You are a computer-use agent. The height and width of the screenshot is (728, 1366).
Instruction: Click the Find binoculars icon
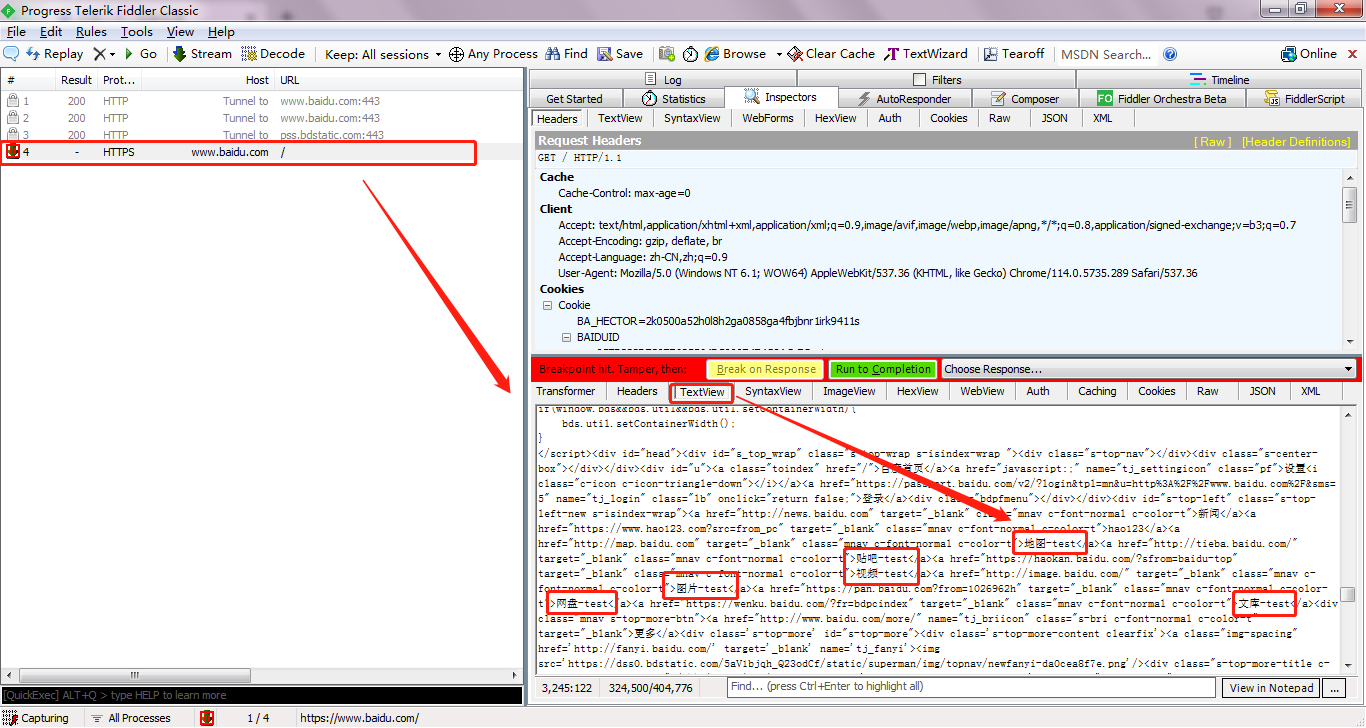point(552,54)
